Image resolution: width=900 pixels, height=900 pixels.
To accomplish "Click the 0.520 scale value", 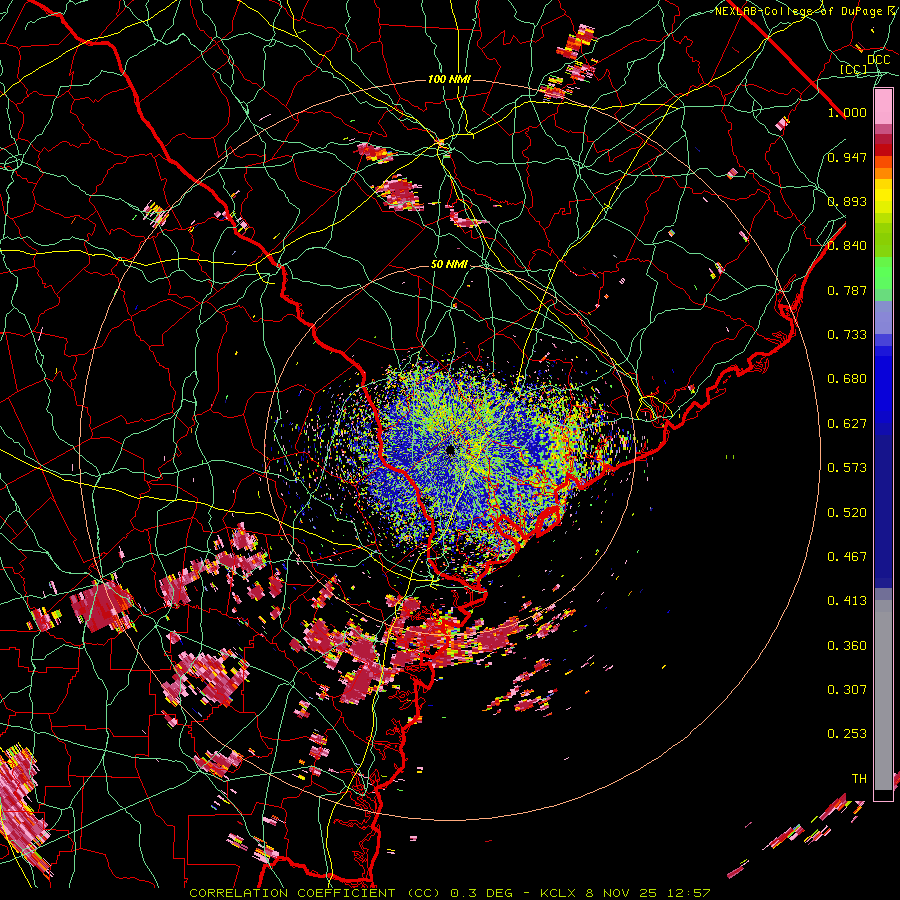I will coord(847,513).
